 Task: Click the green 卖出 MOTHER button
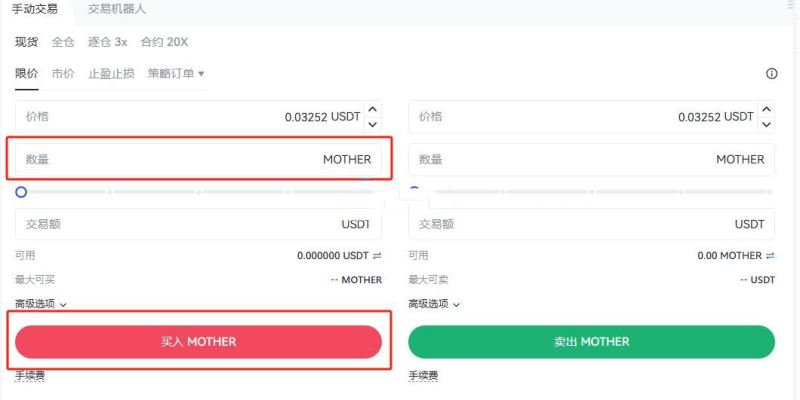click(x=591, y=342)
